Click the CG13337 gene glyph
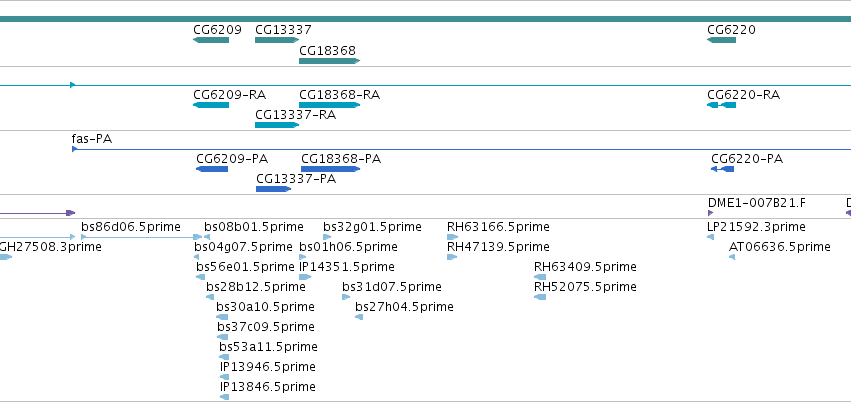This screenshot has width=851, height=402. (x=277, y=40)
